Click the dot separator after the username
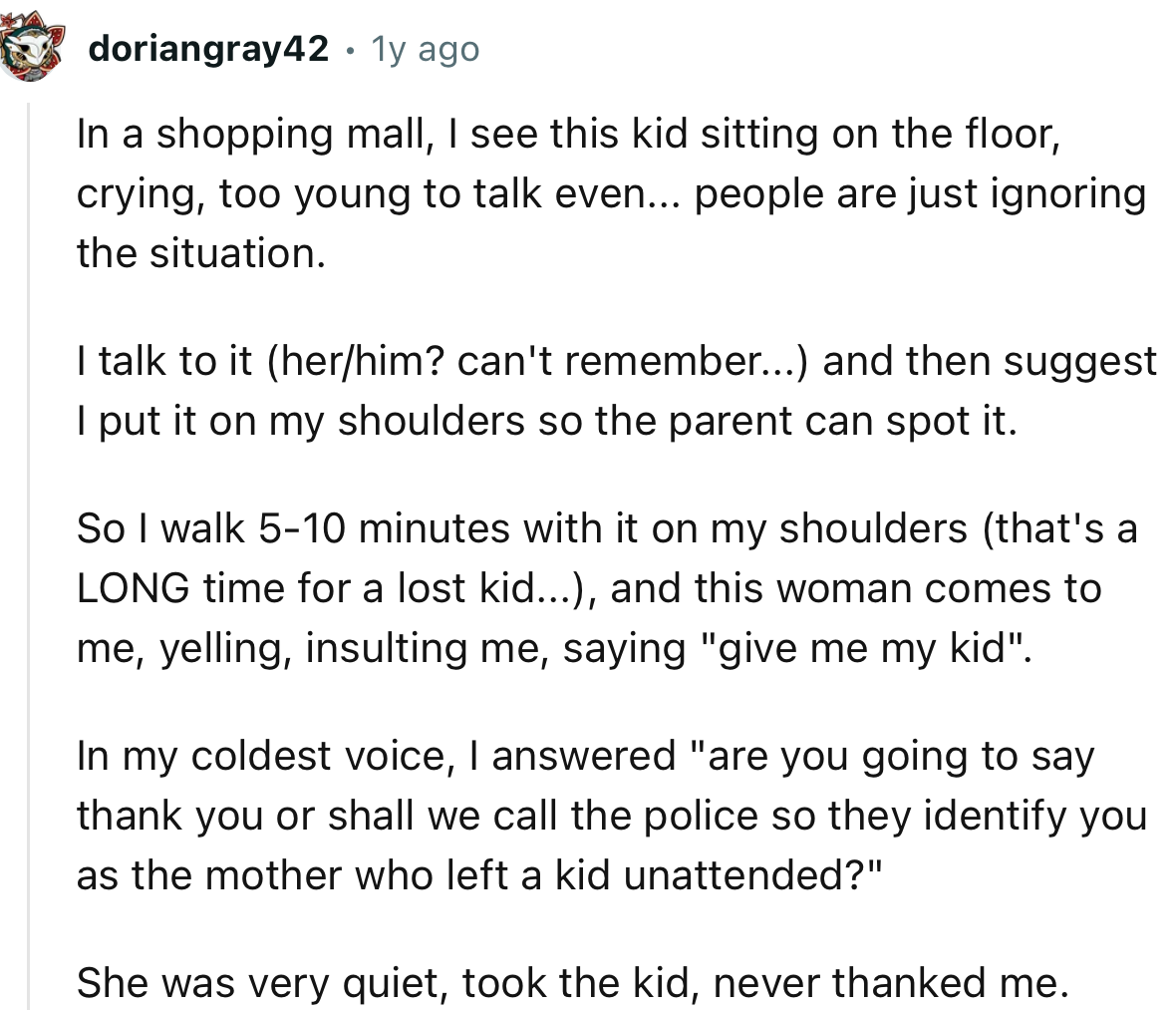The height and width of the screenshot is (1010, 1176). tap(351, 50)
